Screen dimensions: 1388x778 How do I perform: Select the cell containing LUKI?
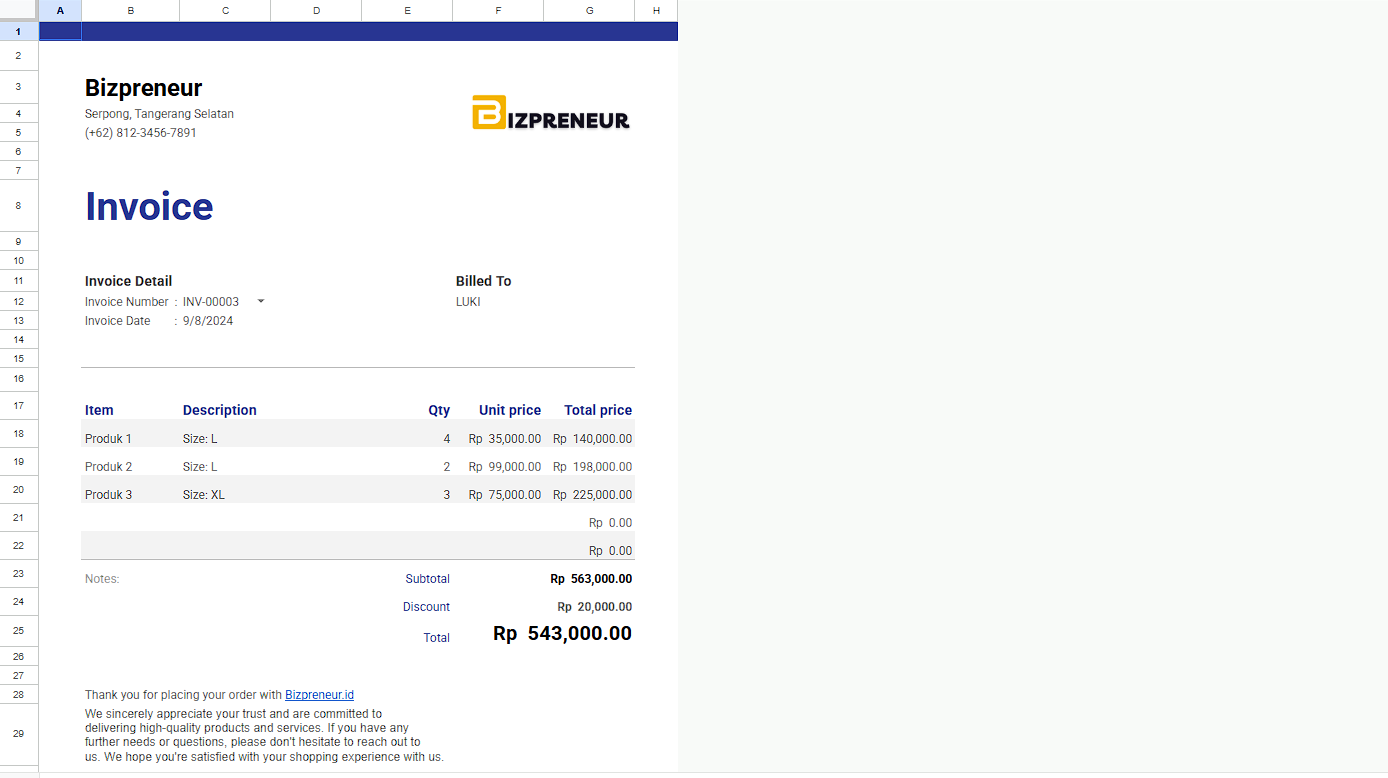pyautogui.click(x=468, y=301)
